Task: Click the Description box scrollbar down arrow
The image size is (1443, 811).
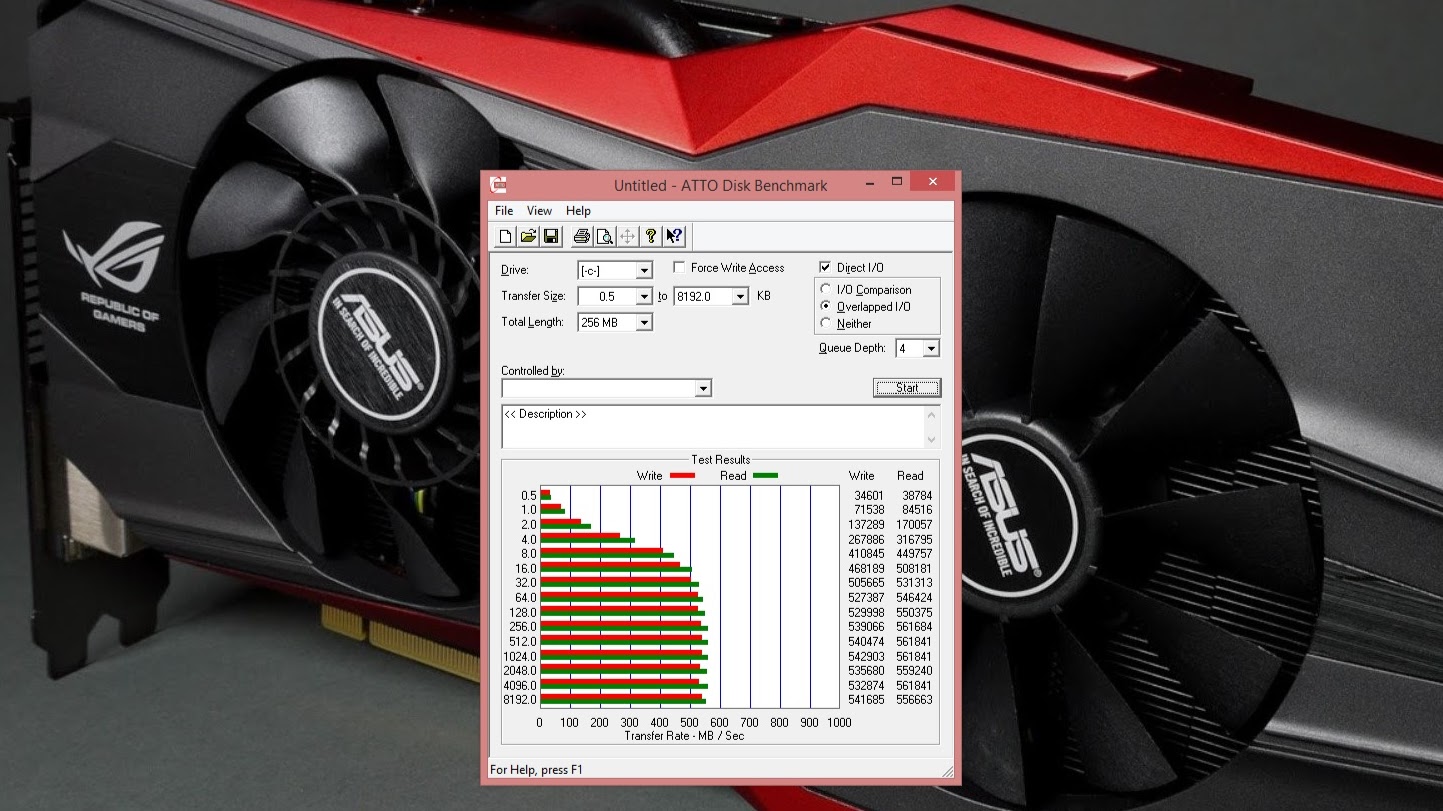Action: click(932, 439)
